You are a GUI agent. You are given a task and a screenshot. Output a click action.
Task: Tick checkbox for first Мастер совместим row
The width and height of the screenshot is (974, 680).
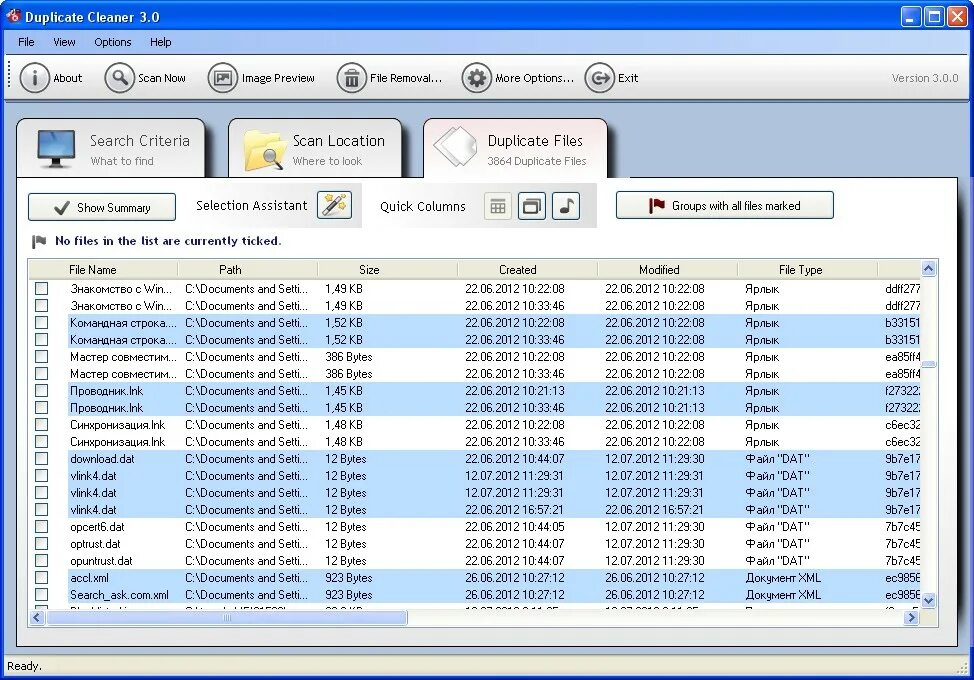pyautogui.click(x=42, y=357)
